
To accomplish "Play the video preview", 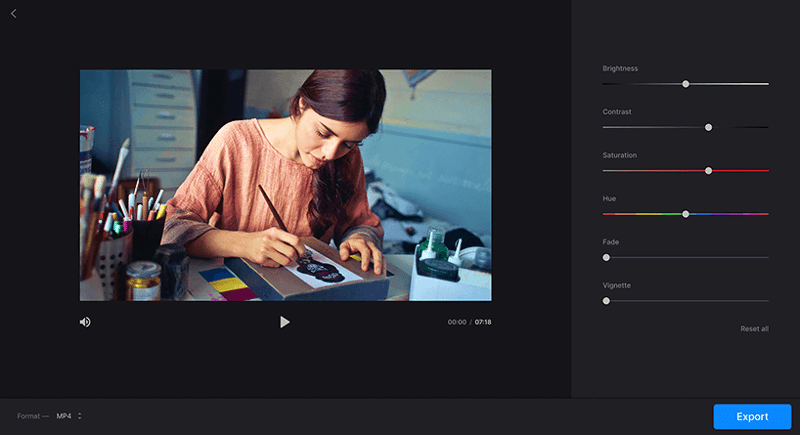I will pos(285,322).
